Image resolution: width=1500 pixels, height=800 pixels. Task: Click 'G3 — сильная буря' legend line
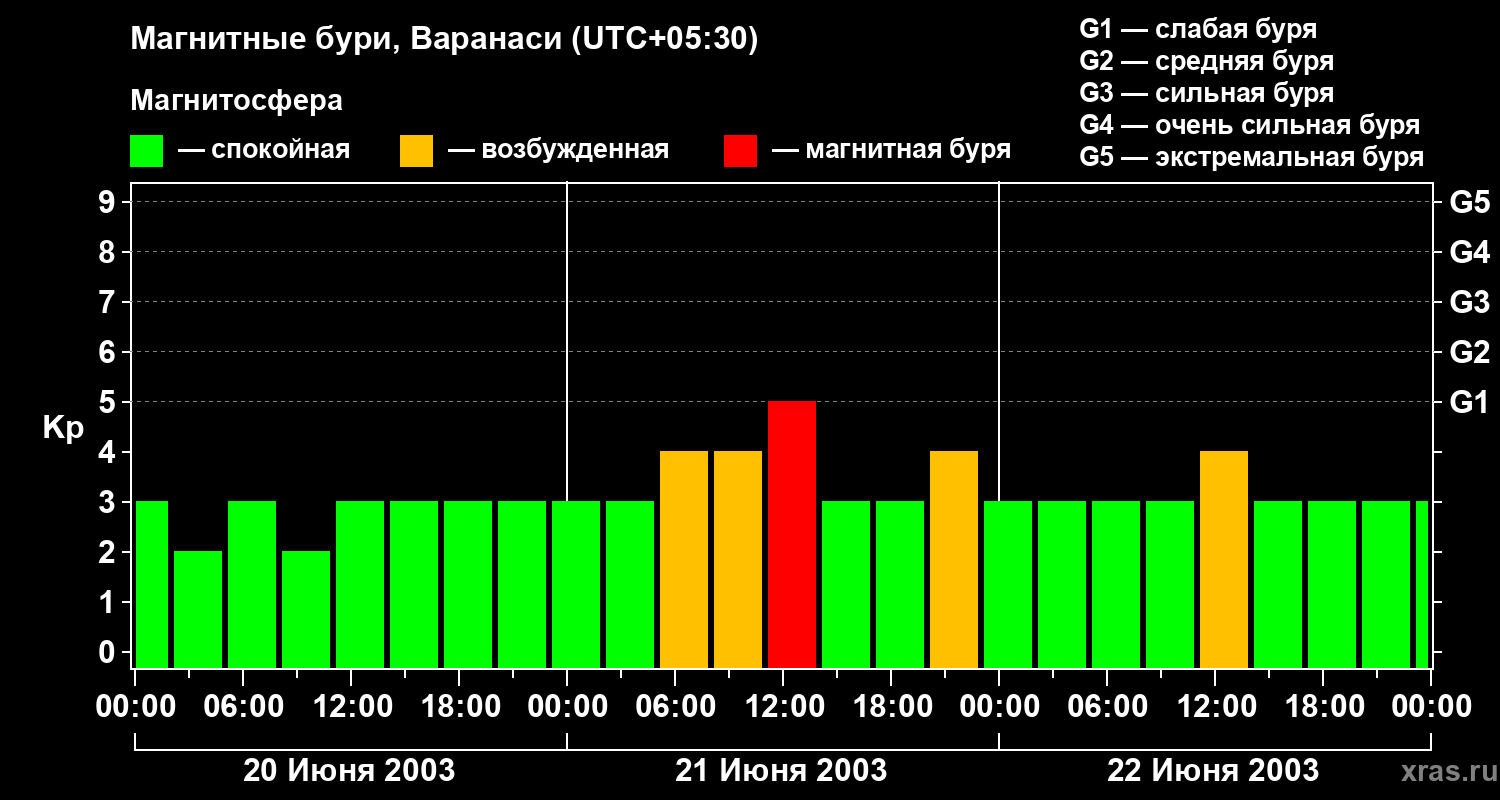[1207, 93]
